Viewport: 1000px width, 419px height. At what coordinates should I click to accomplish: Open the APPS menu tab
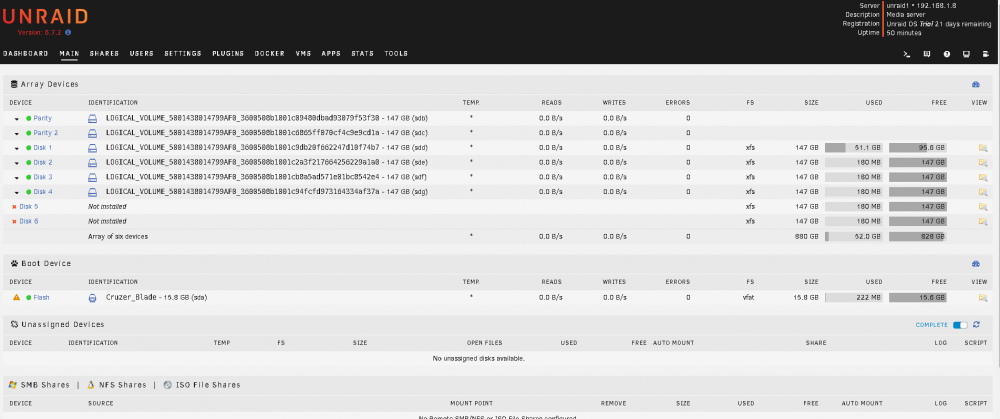[x=331, y=54]
